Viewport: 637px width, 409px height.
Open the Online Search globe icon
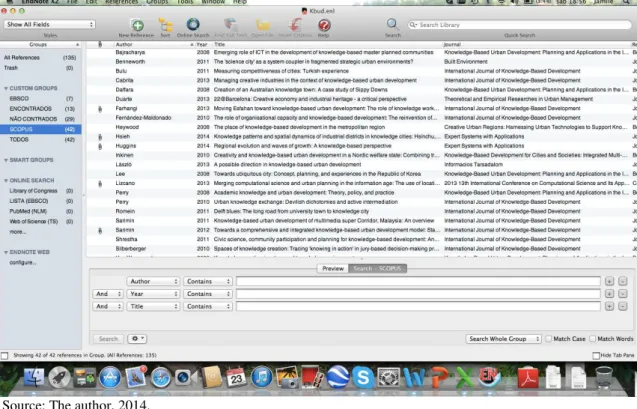point(193,25)
